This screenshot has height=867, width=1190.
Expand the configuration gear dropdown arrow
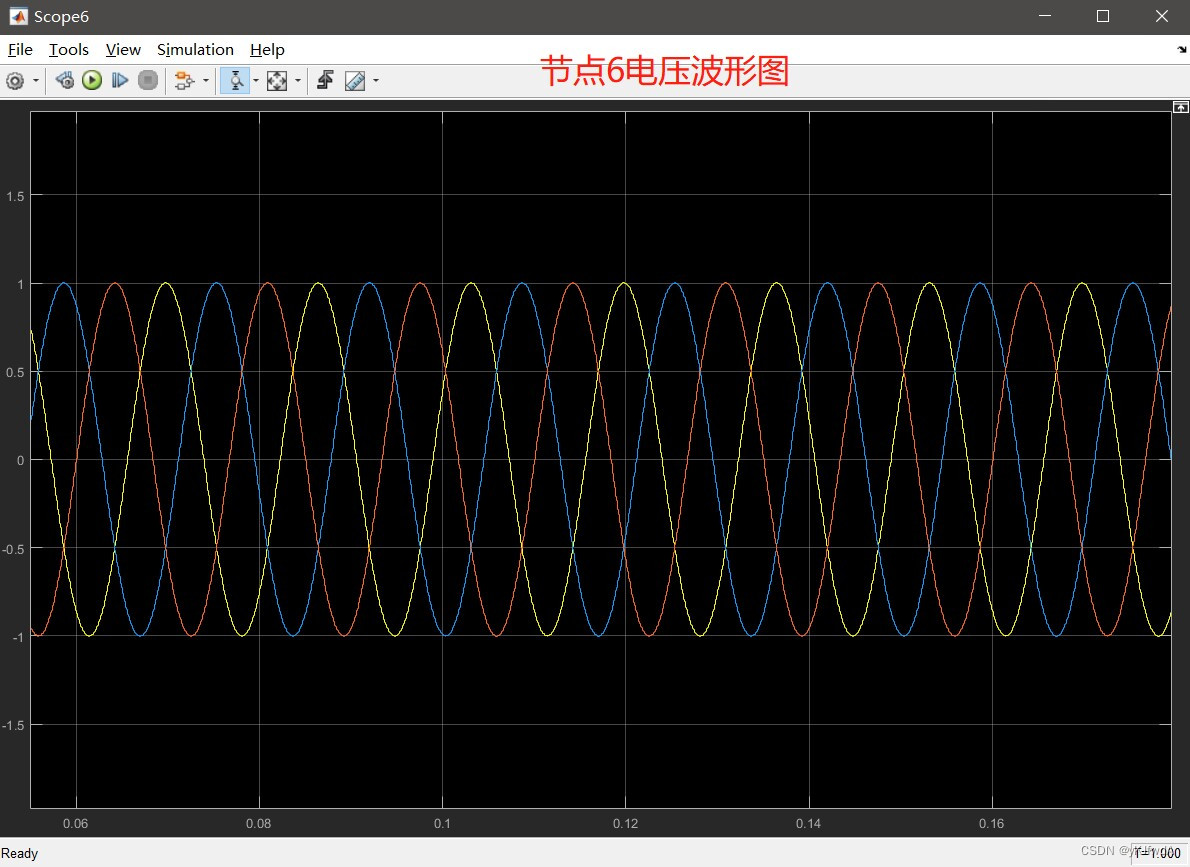(x=36, y=80)
